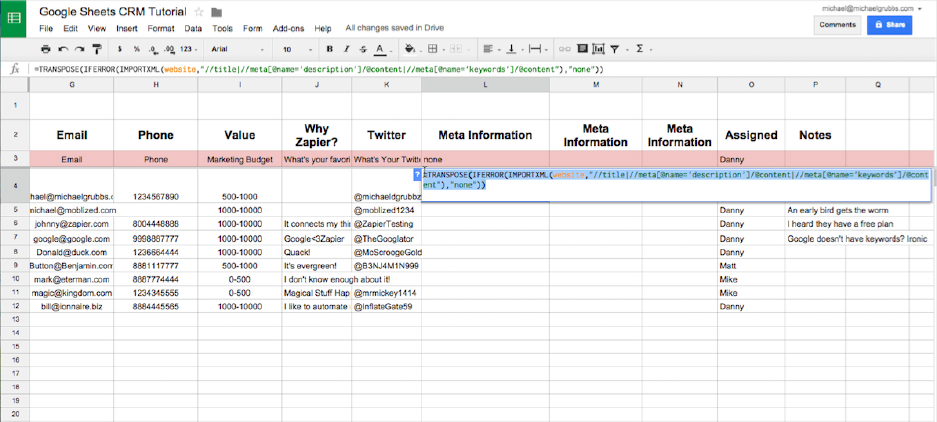Screen dimensions: 937x422
Task: Open the more number formats 123 dropdown
Action: 189,49
